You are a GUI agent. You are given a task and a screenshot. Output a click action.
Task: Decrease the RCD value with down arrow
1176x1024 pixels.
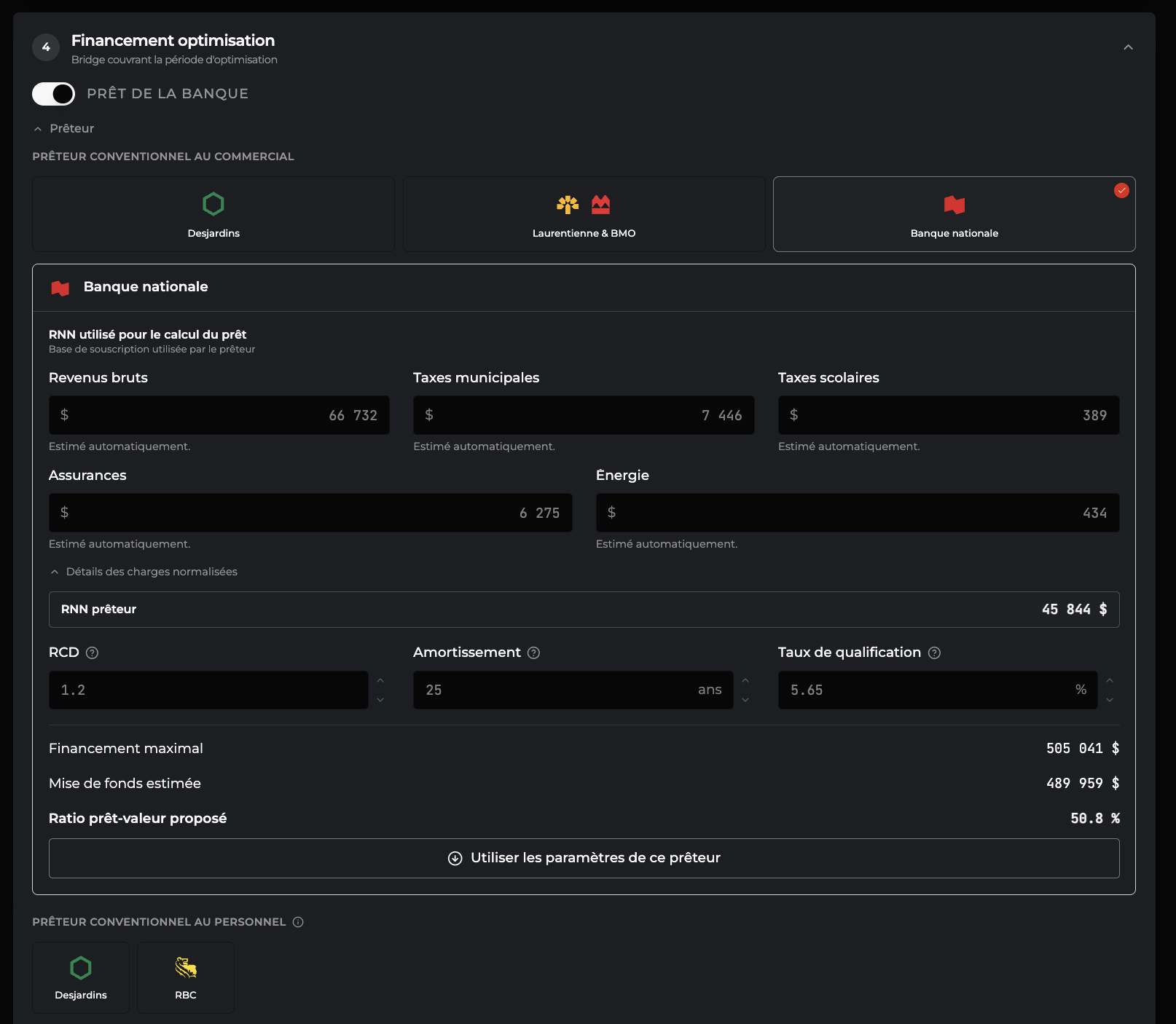point(380,700)
